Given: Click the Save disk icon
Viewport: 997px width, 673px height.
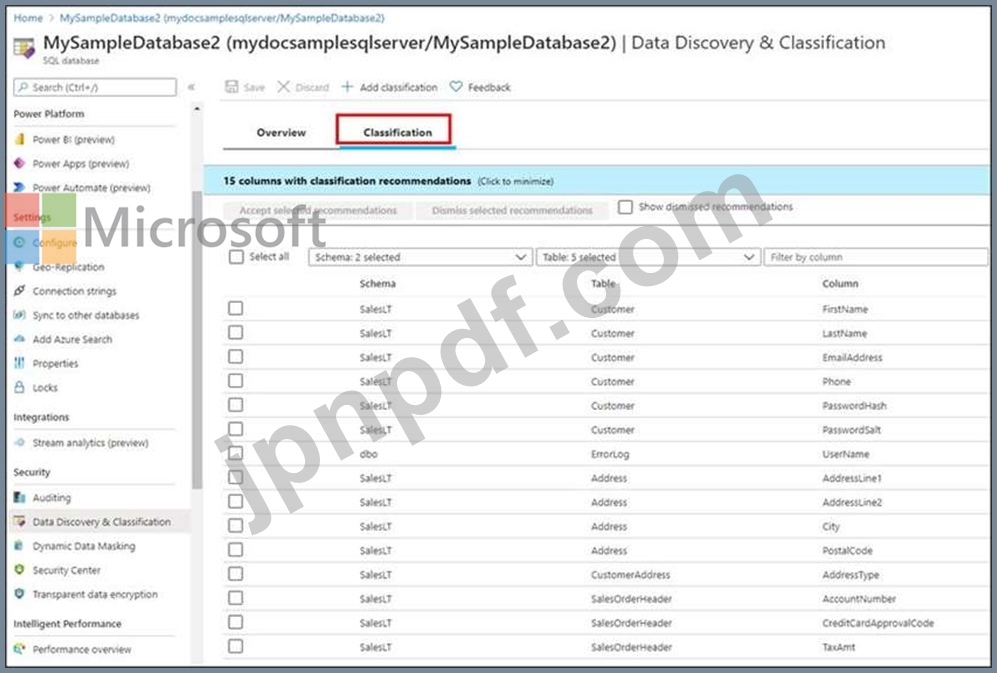Looking at the screenshot, I should point(231,87).
